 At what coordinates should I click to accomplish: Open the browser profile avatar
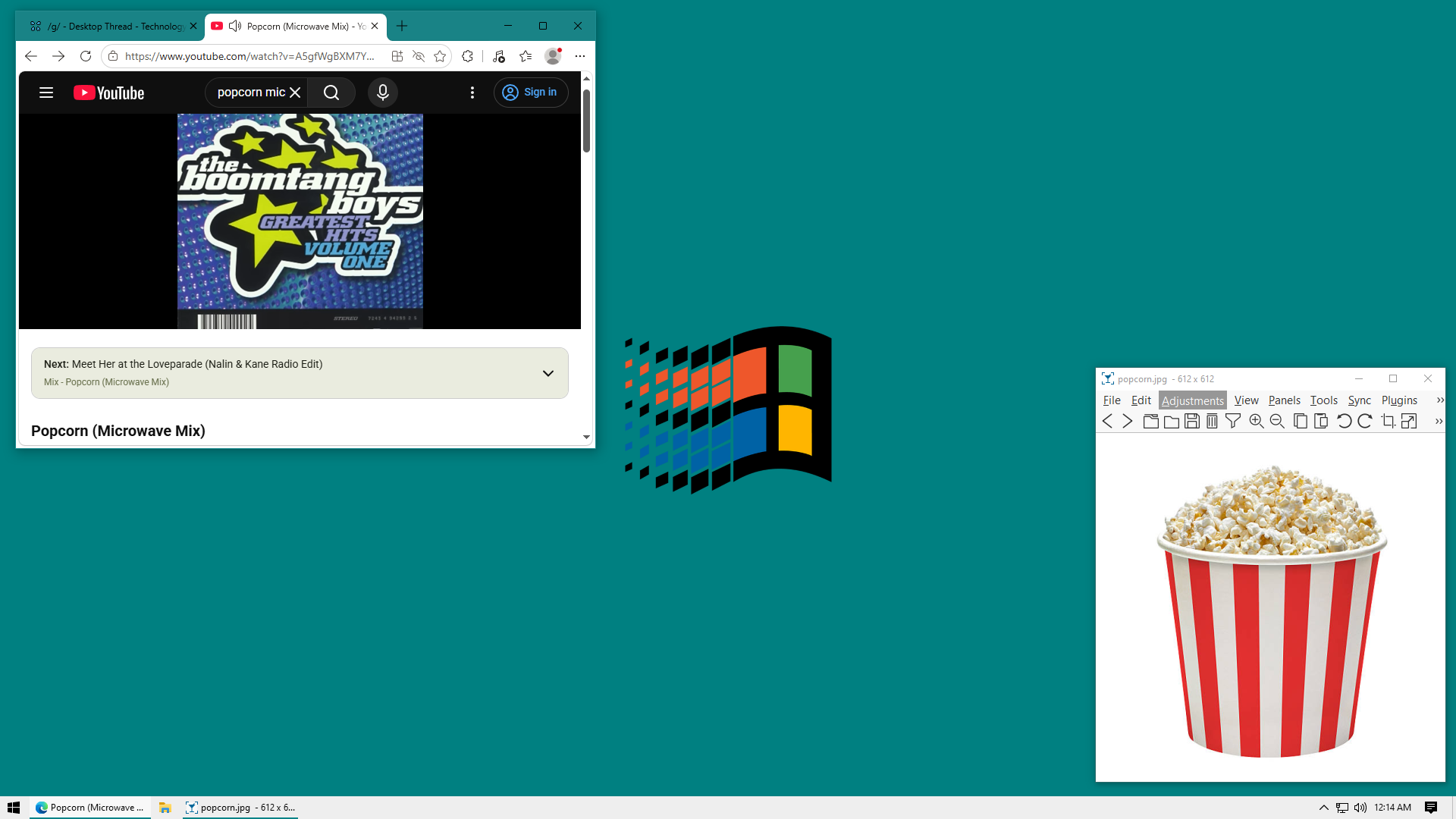coord(553,56)
